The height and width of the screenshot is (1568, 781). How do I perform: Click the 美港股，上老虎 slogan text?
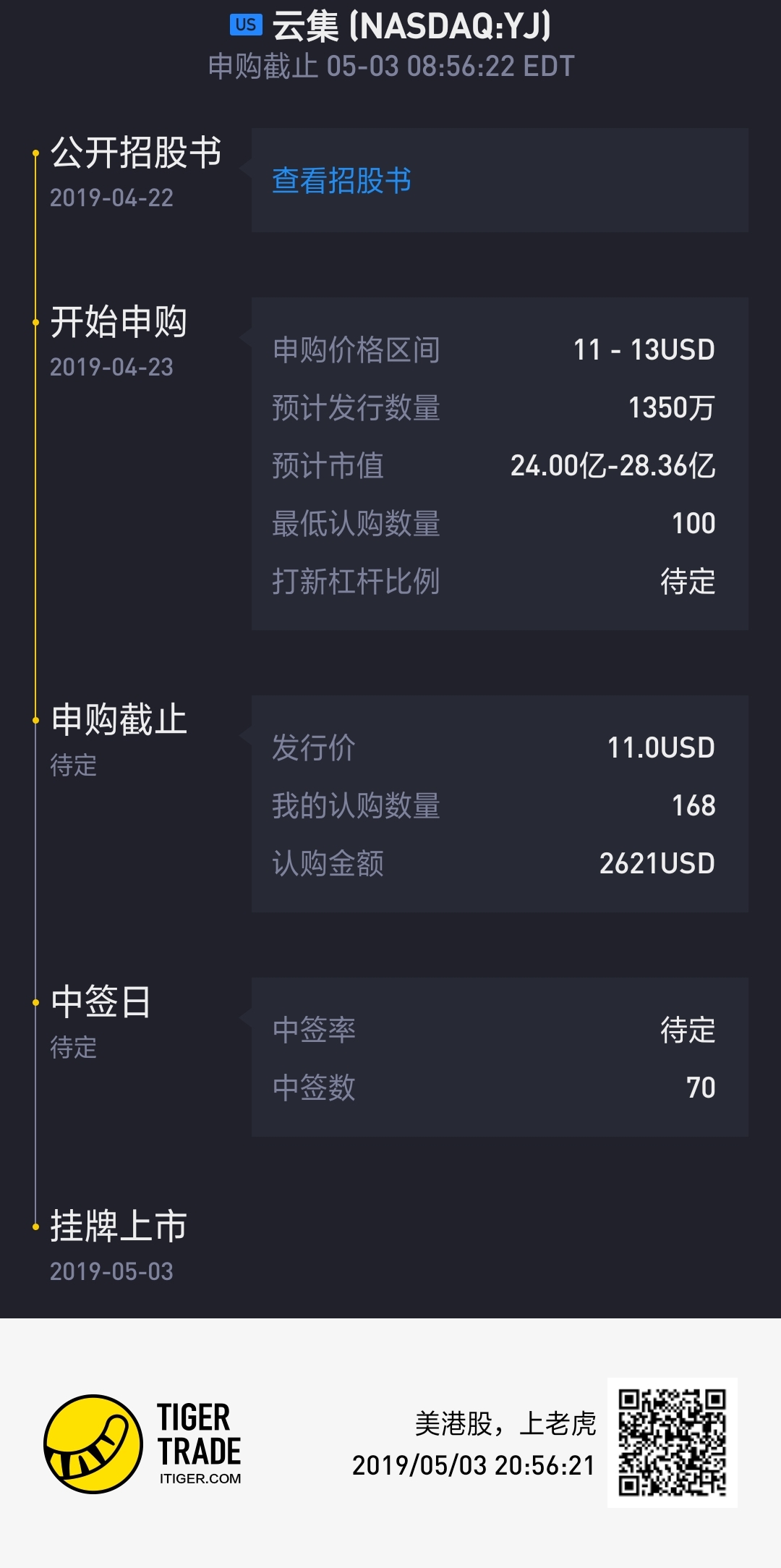505,1423
